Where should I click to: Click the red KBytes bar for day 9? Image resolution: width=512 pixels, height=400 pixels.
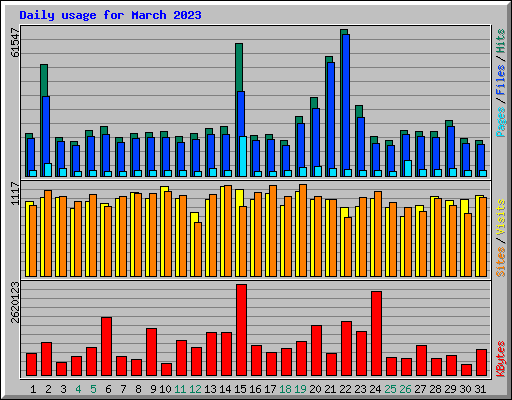pyautogui.click(x=151, y=352)
